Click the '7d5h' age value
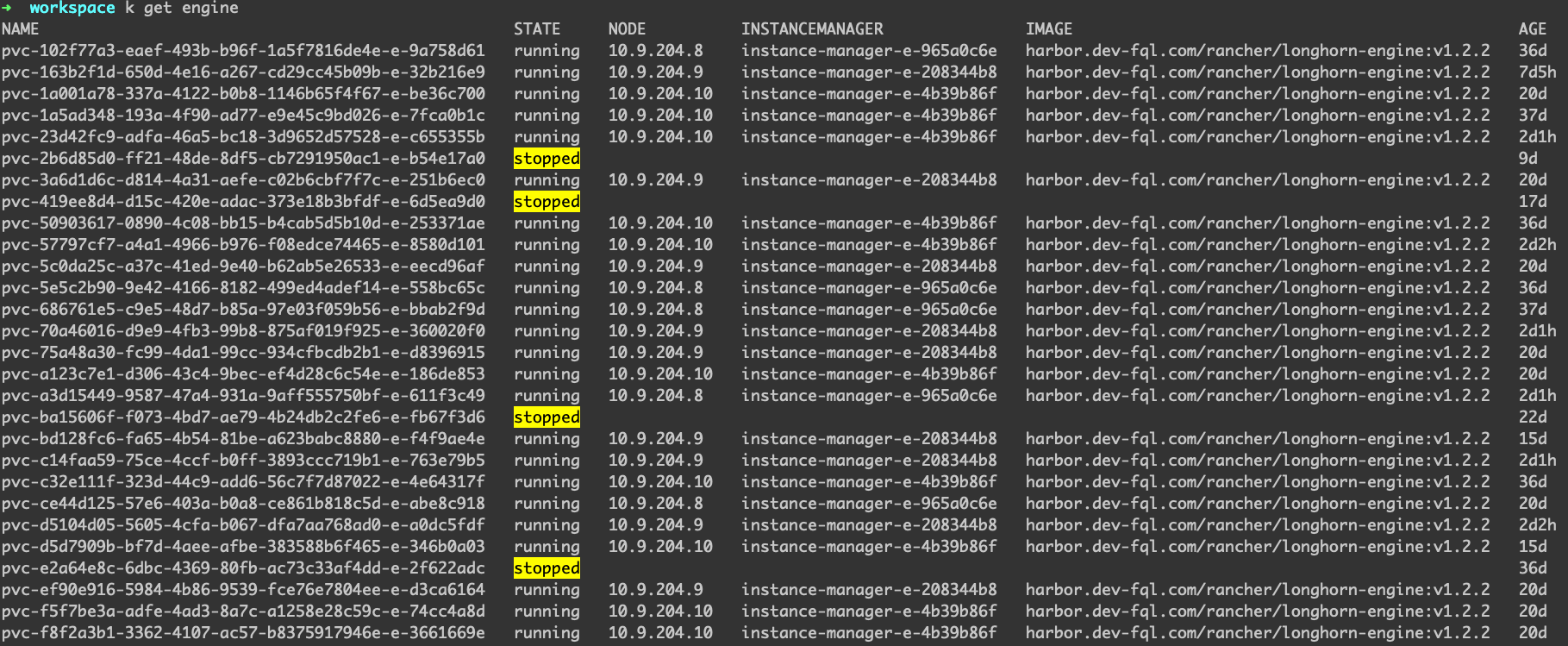This screenshot has width=1568, height=646. 1537,72
